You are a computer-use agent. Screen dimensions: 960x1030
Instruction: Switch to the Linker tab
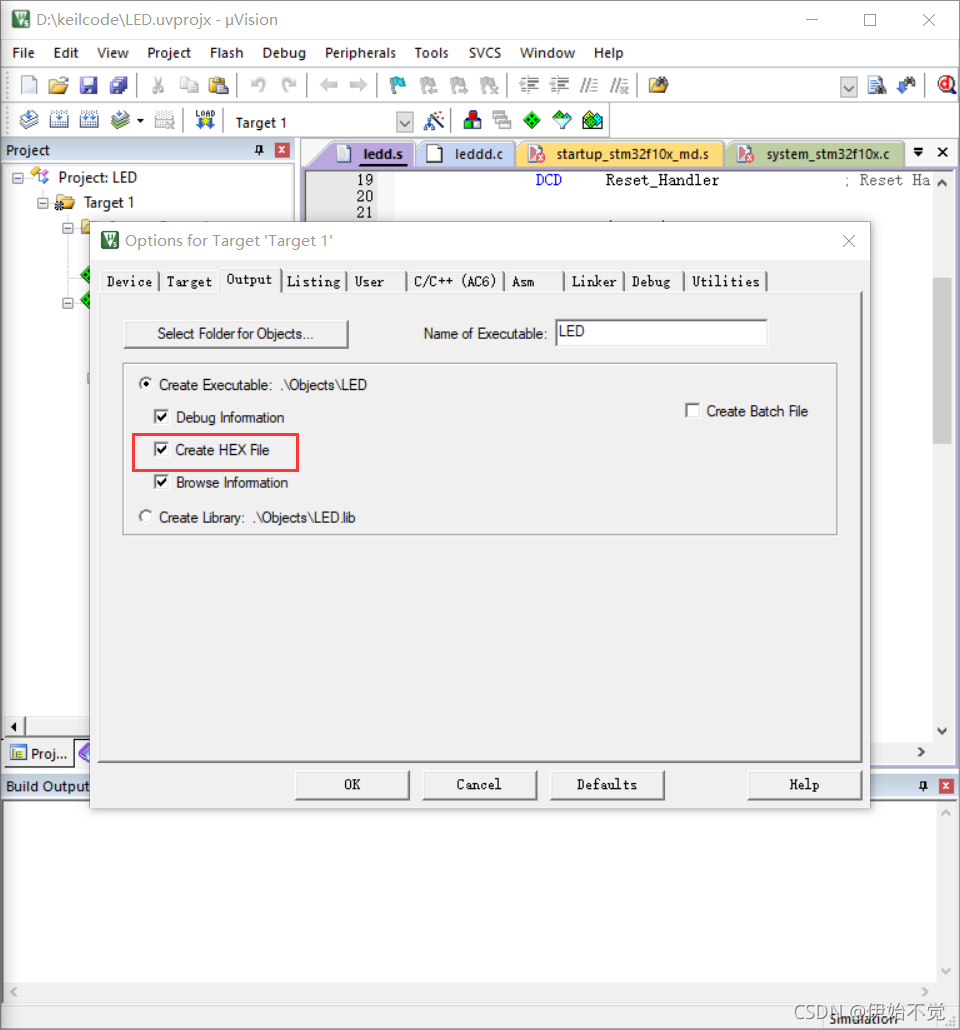coord(594,281)
